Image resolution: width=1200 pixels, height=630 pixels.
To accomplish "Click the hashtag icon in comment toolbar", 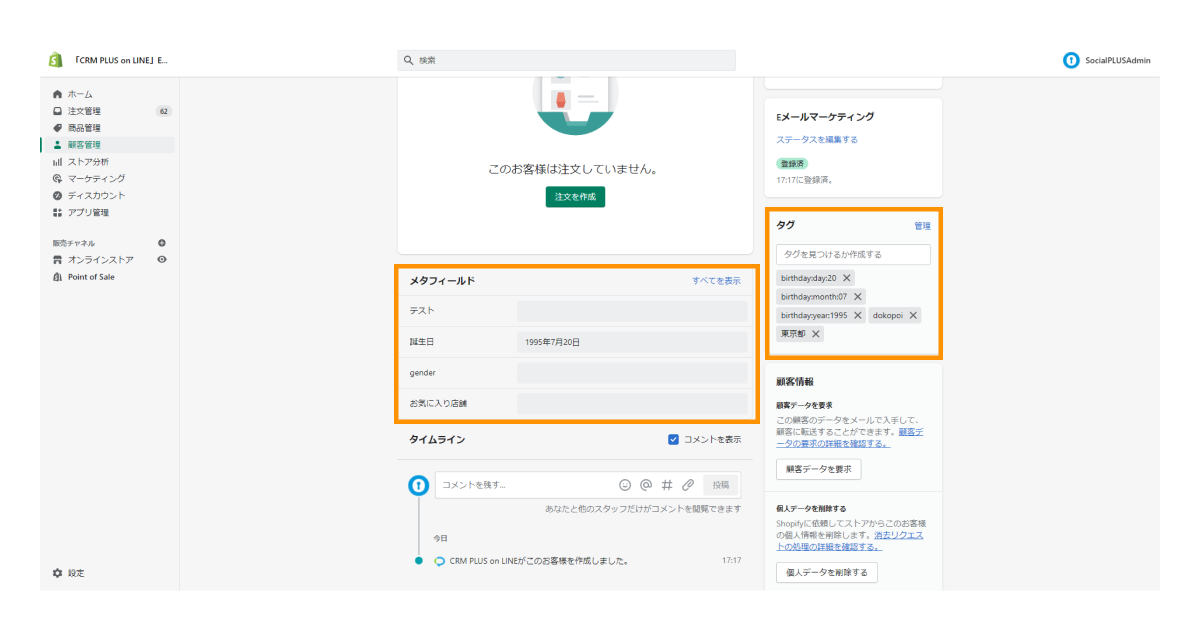I will [666, 485].
